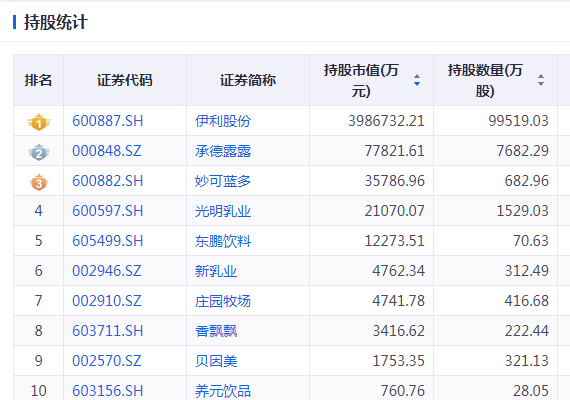Open stock code 002570.SZ
This screenshot has width=570, height=400.
107,361
